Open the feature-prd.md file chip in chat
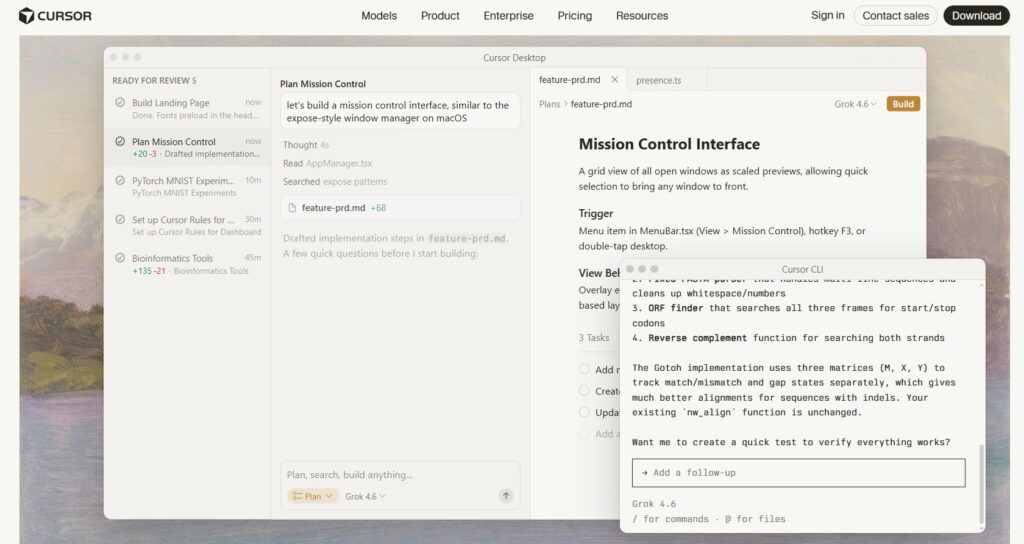Screen dimensions: 1024x544 (400, 208)
